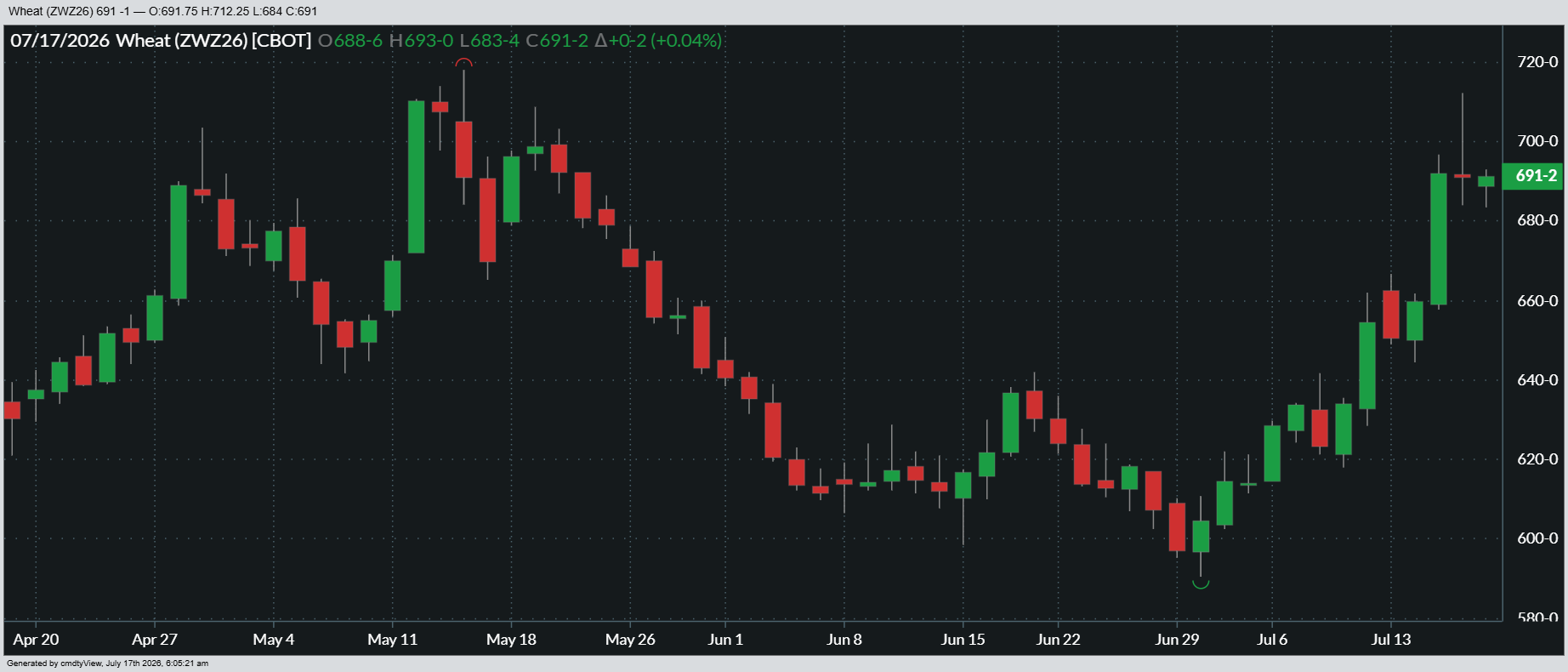Click the 'Generated by cmdtyView' footer text

[x=107, y=663]
